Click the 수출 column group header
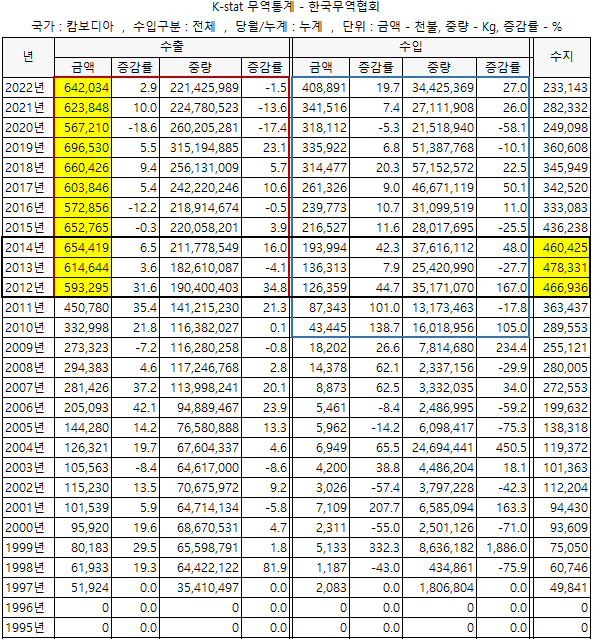The image size is (593, 639). pos(172,47)
